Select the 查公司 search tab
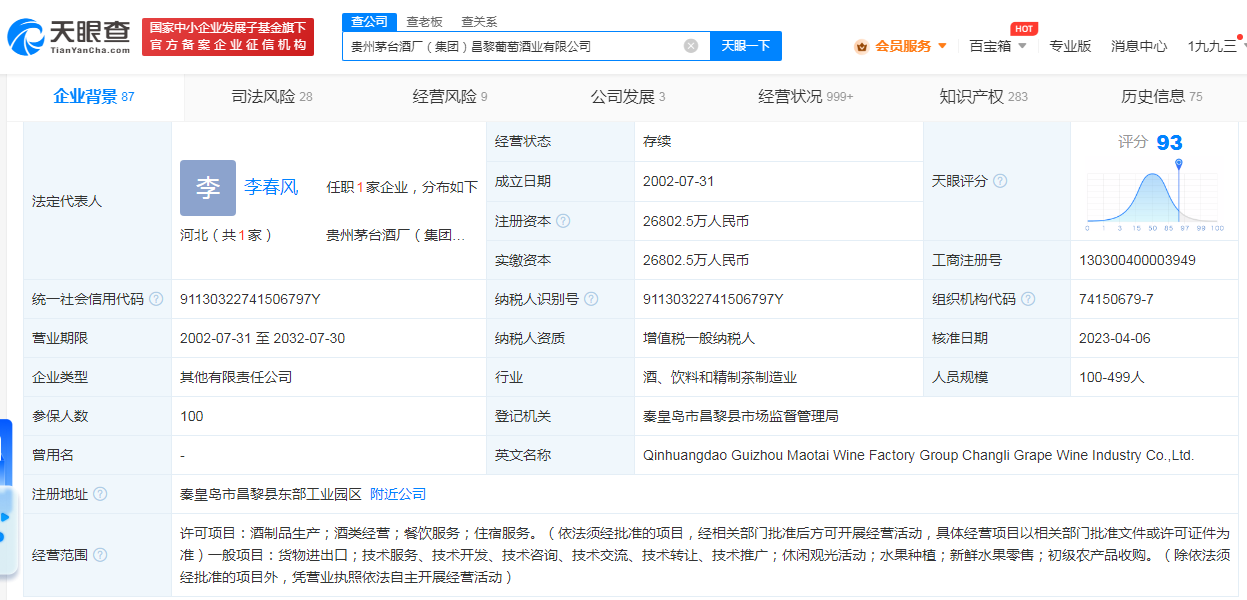 coord(369,21)
